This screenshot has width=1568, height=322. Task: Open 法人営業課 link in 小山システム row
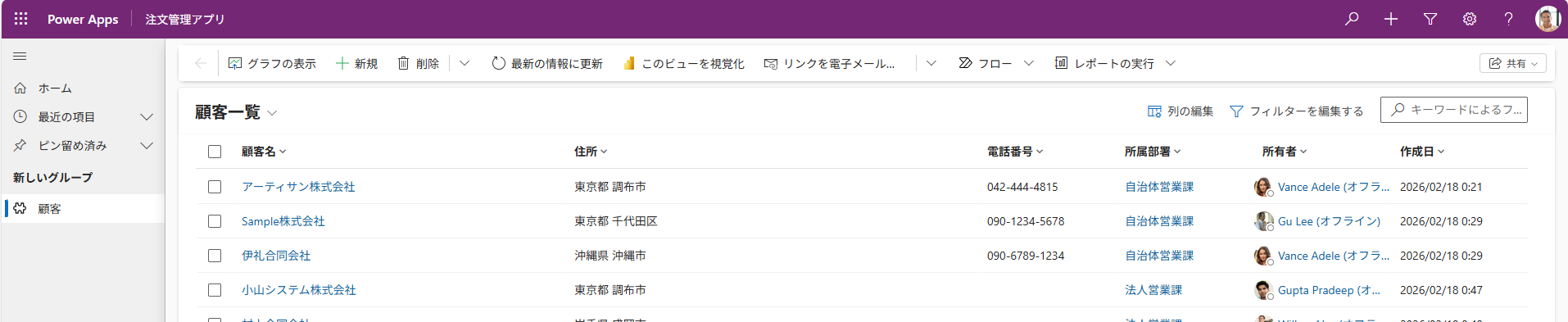click(1153, 290)
